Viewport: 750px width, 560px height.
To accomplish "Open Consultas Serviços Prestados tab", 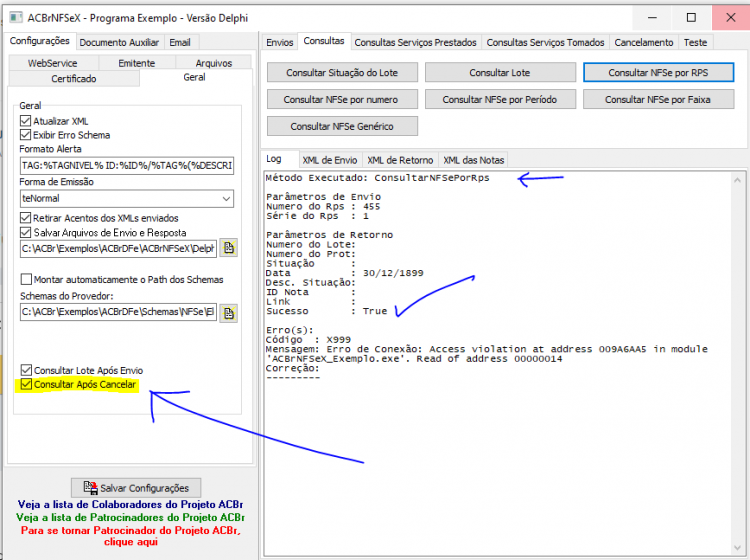I will [x=416, y=43].
